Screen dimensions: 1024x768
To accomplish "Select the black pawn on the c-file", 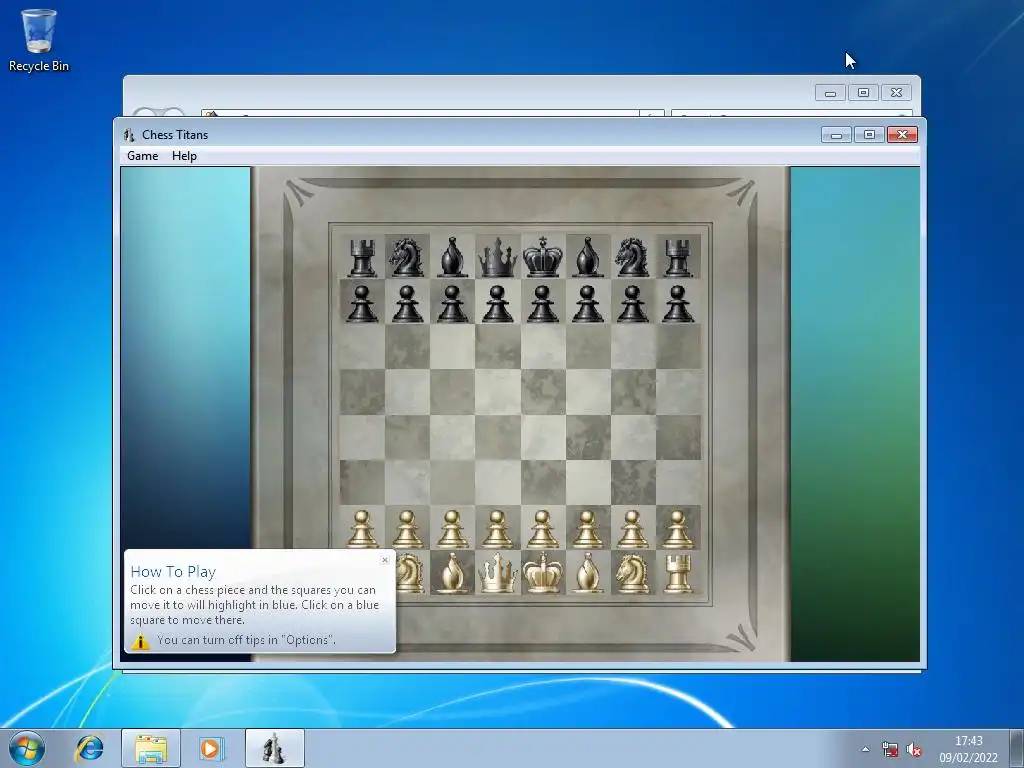I will pos(453,303).
